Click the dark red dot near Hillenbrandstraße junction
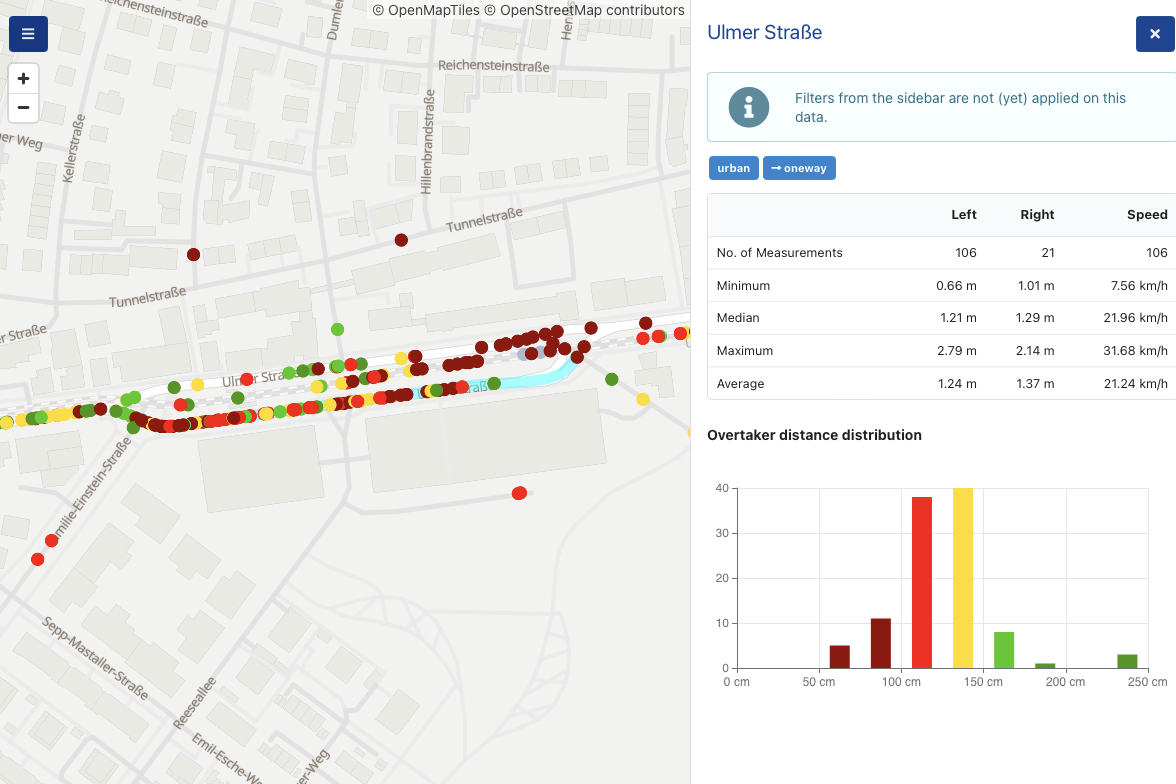 401,240
